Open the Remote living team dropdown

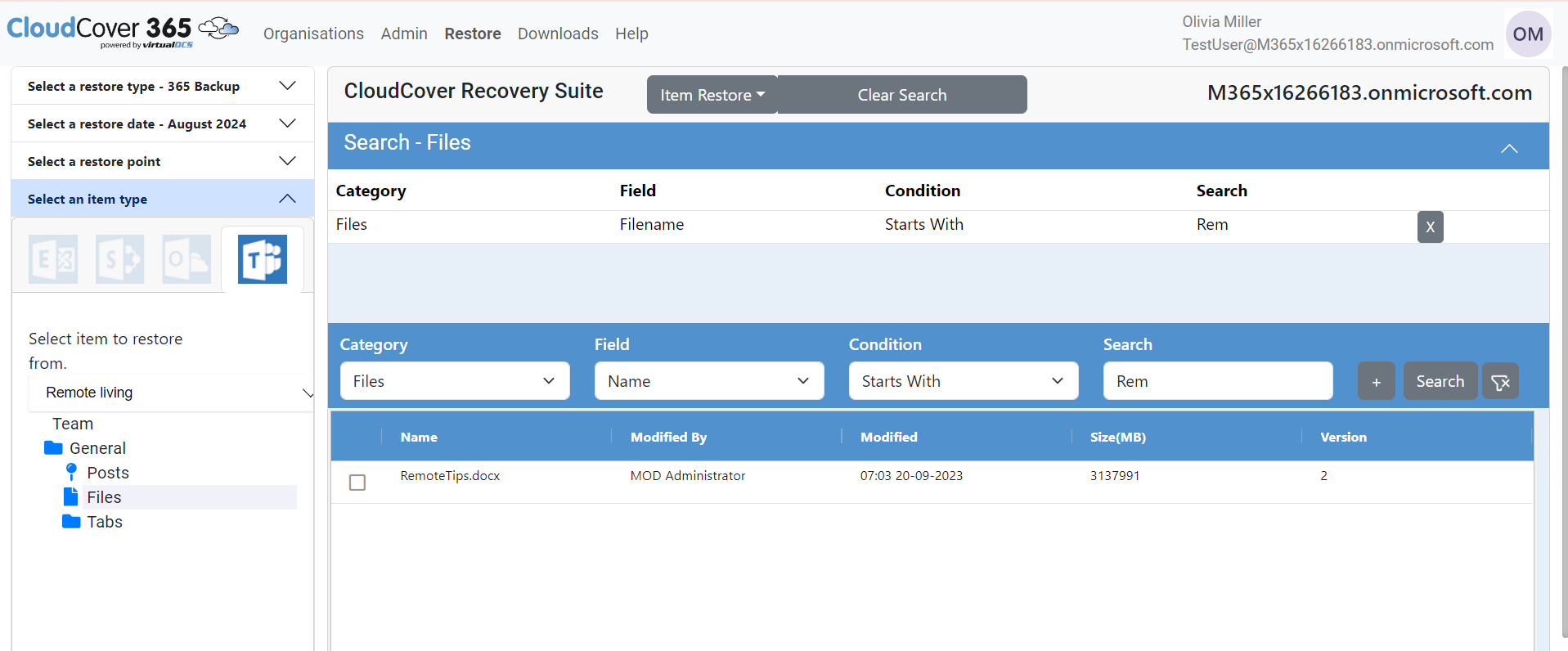click(171, 393)
